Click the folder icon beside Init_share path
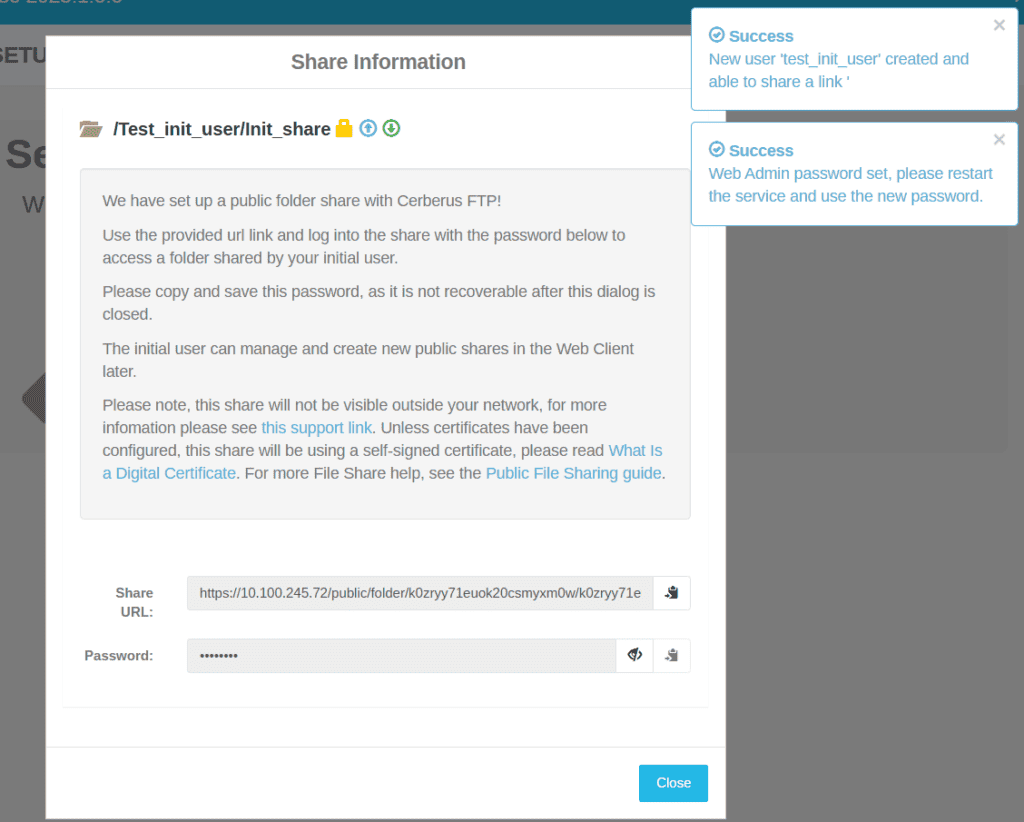 click(x=91, y=128)
